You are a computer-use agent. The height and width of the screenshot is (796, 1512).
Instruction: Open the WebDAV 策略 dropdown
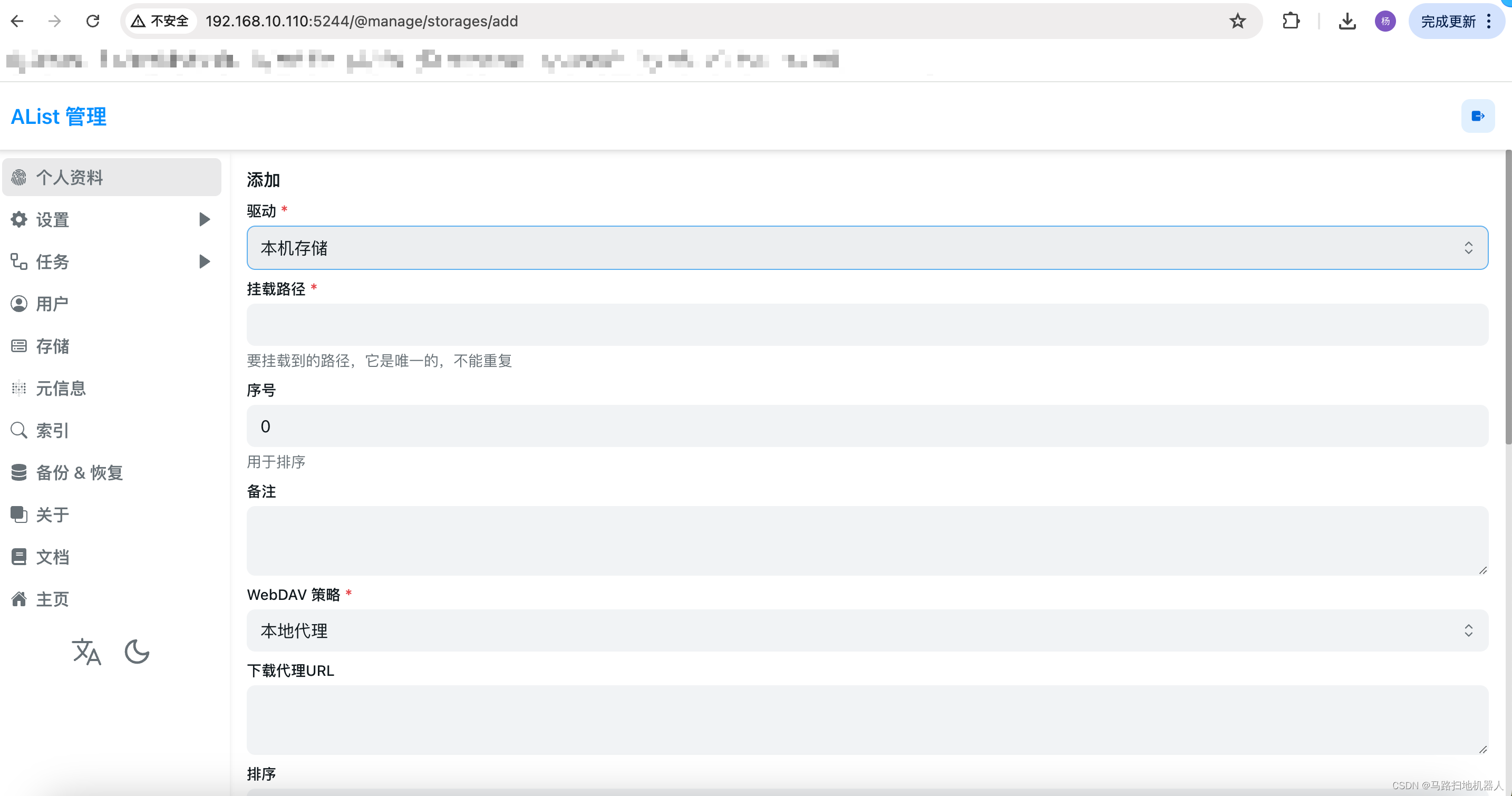click(x=867, y=630)
